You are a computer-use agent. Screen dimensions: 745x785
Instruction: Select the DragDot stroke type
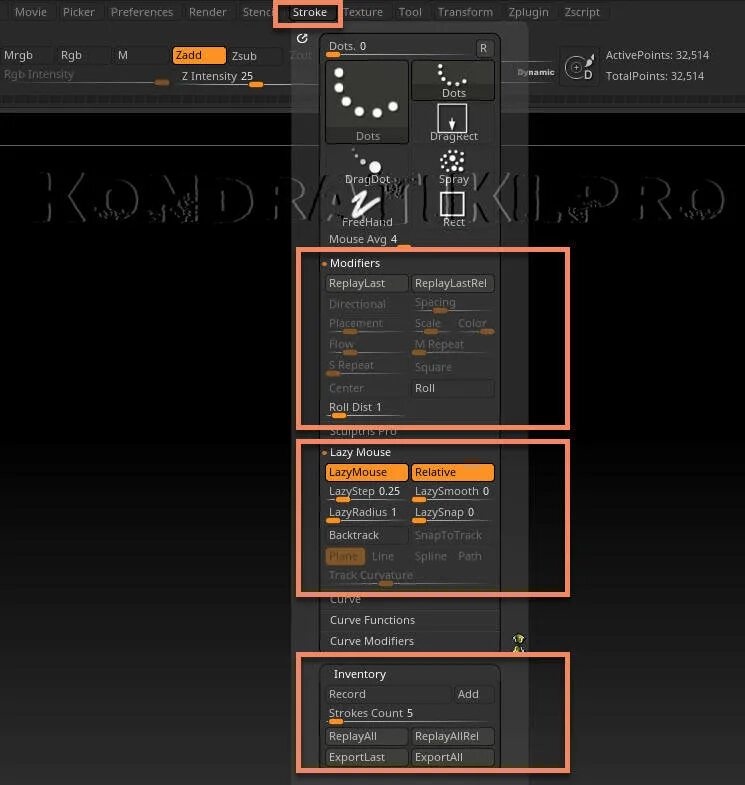[x=367, y=166]
